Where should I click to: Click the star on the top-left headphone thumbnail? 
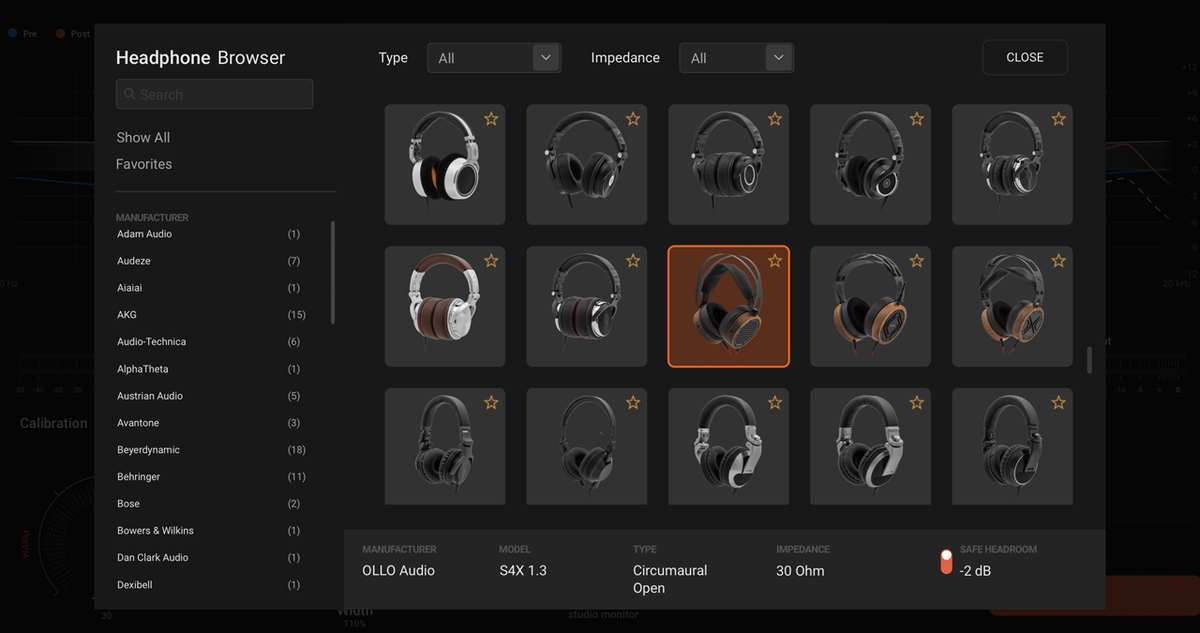(491, 118)
